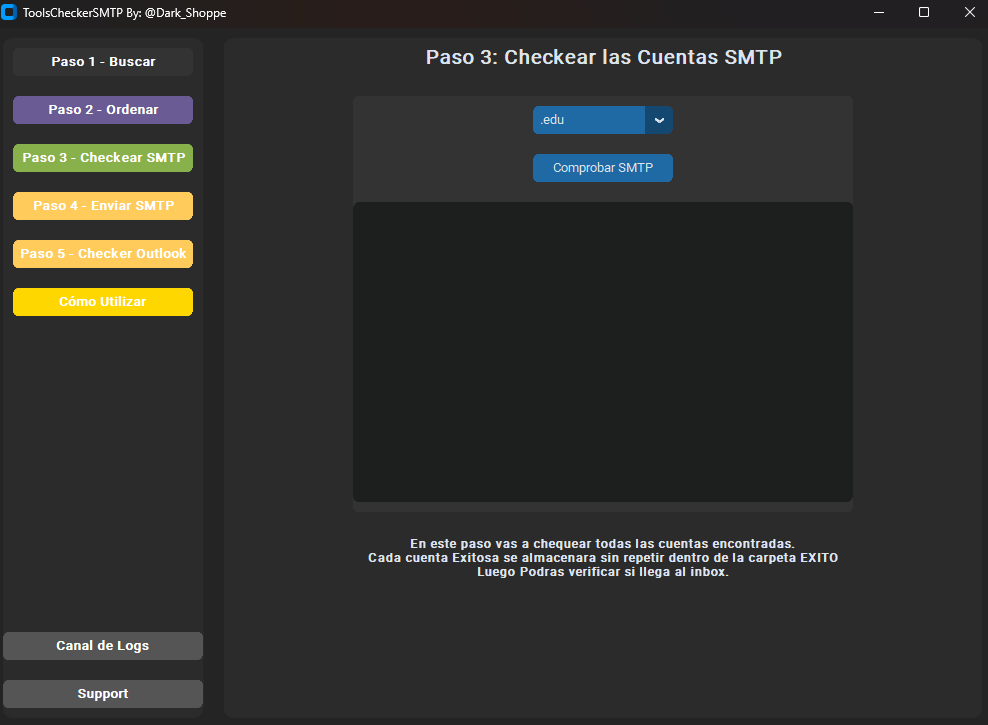Select Paso 3 - Checkear SMTP
The width and height of the screenshot is (988, 725).
102,158
